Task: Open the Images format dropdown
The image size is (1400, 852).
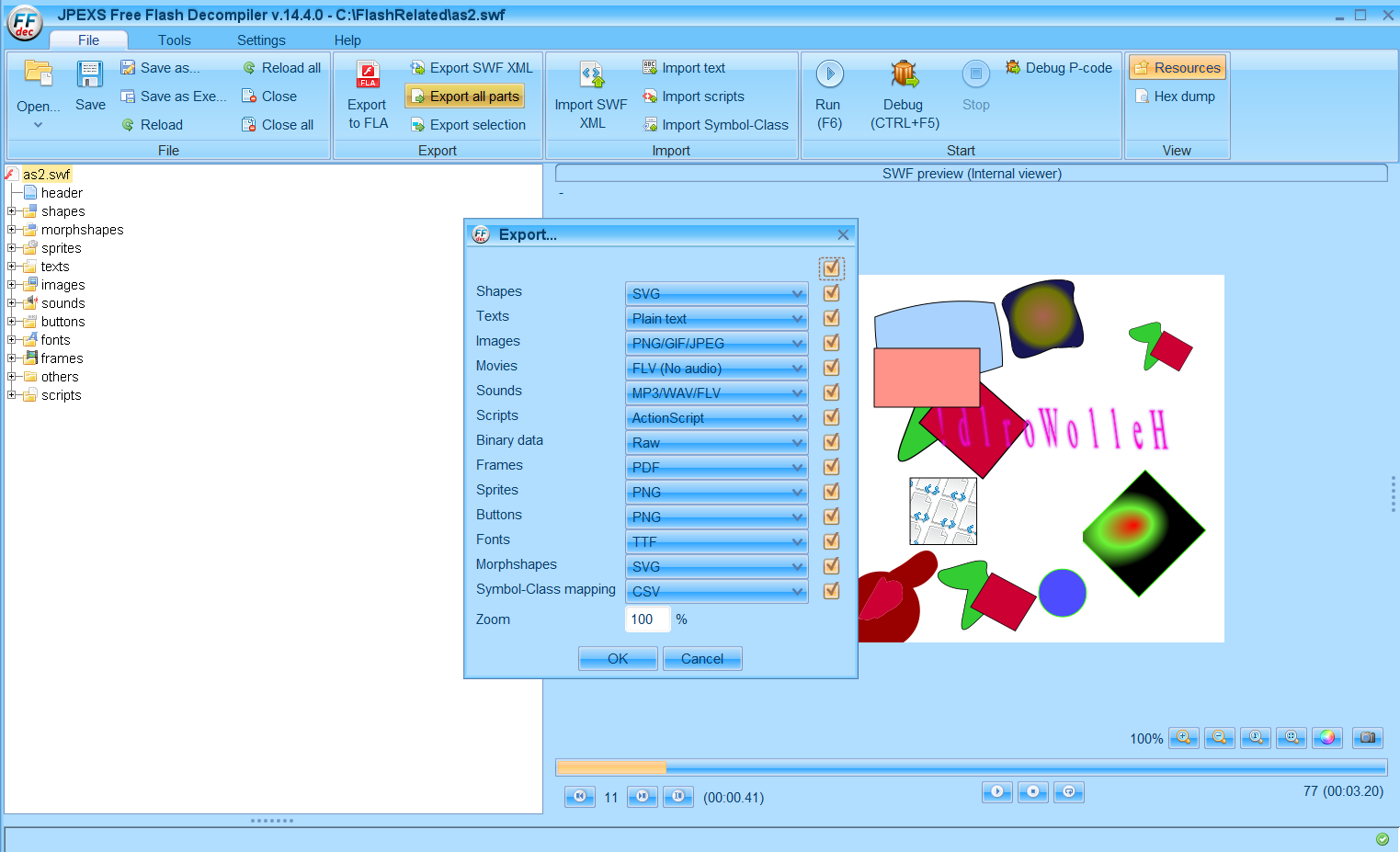Action: point(717,343)
